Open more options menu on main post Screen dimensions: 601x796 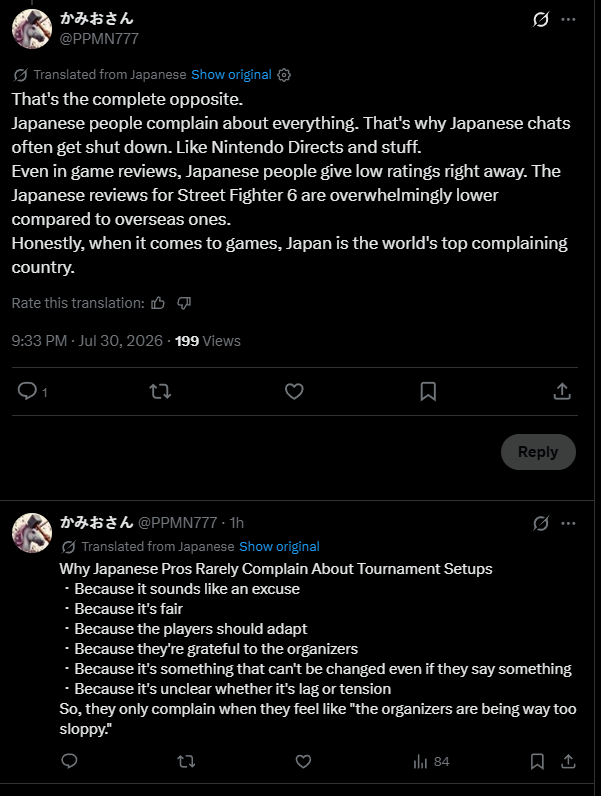568,19
